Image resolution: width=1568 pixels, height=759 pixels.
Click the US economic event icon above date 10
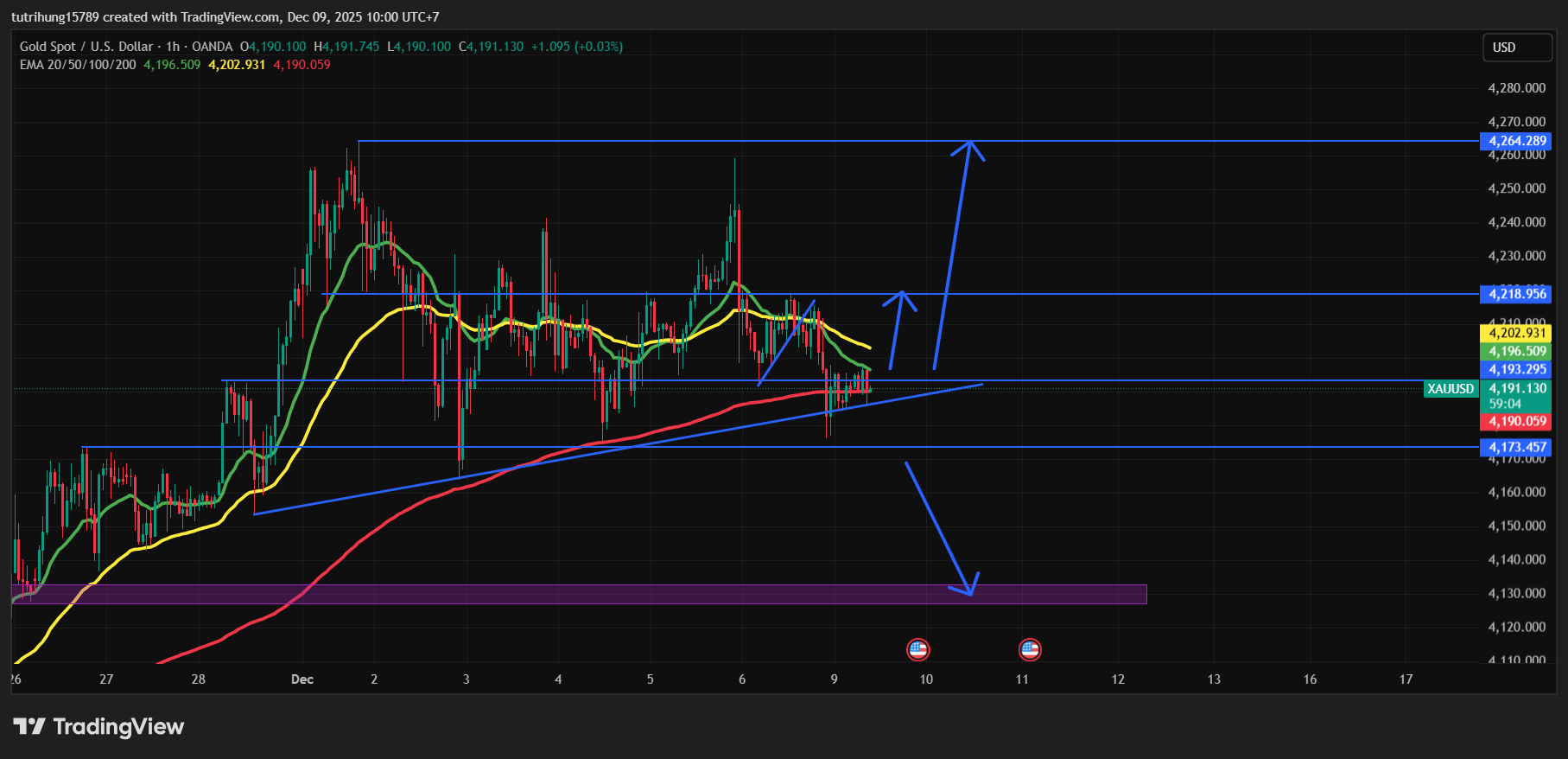click(x=917, y=649)
